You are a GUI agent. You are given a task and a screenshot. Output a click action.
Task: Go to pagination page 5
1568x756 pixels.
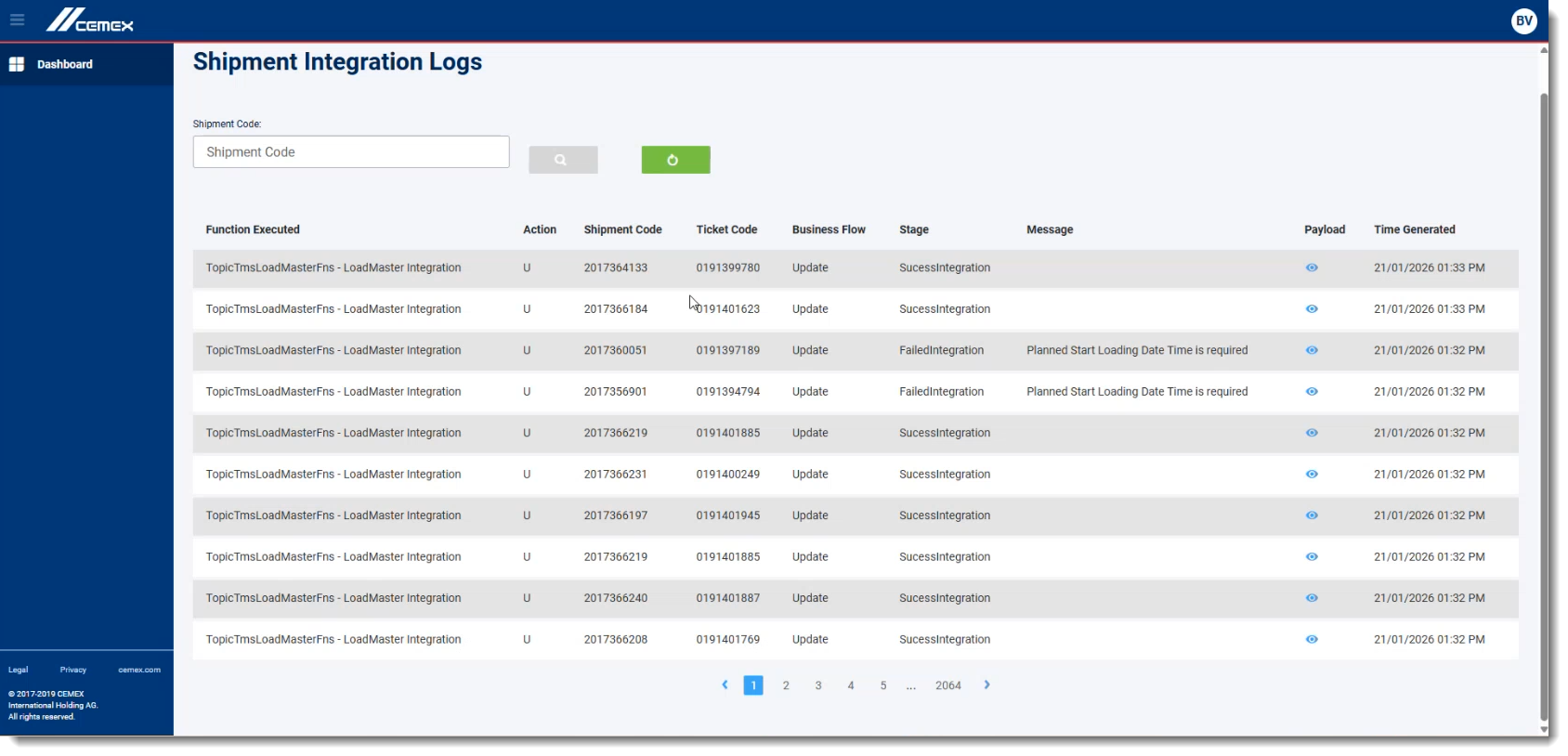tap(883, 685)
